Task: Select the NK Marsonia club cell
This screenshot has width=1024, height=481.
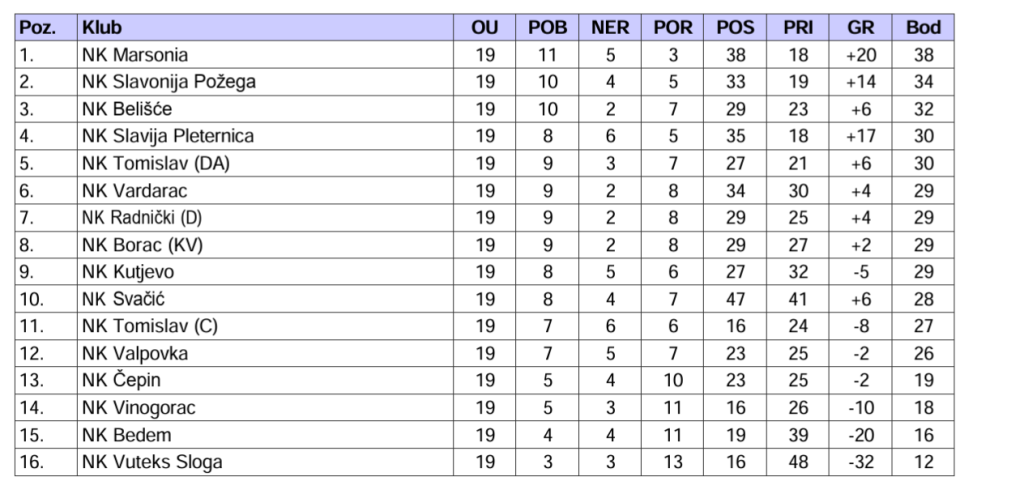Action: click(135, 55)
